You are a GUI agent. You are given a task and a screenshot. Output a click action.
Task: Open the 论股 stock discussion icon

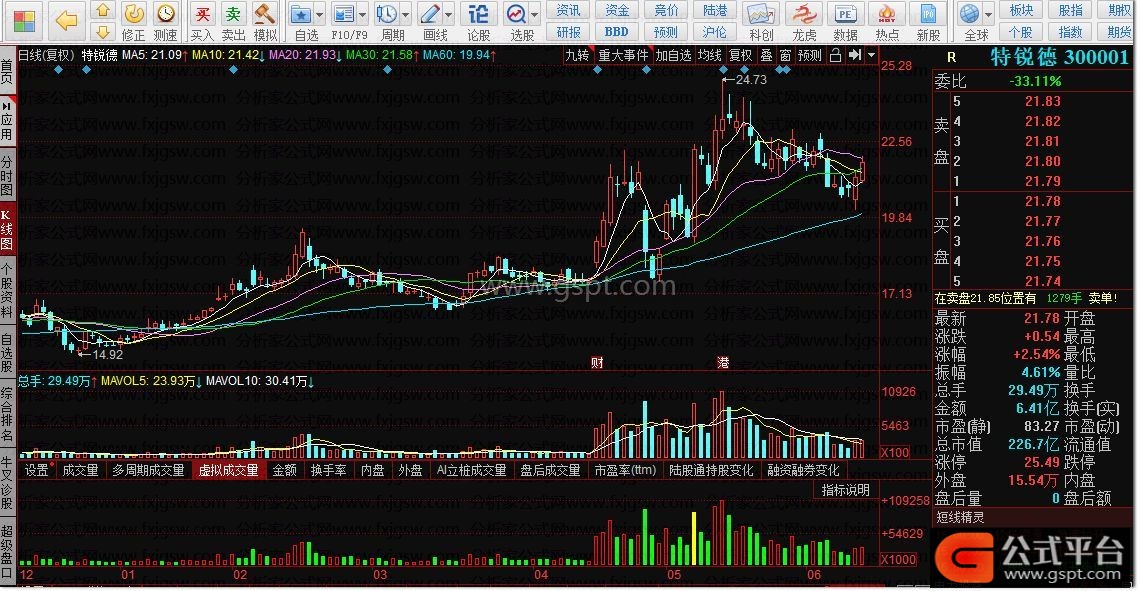[x=478, y=21]
